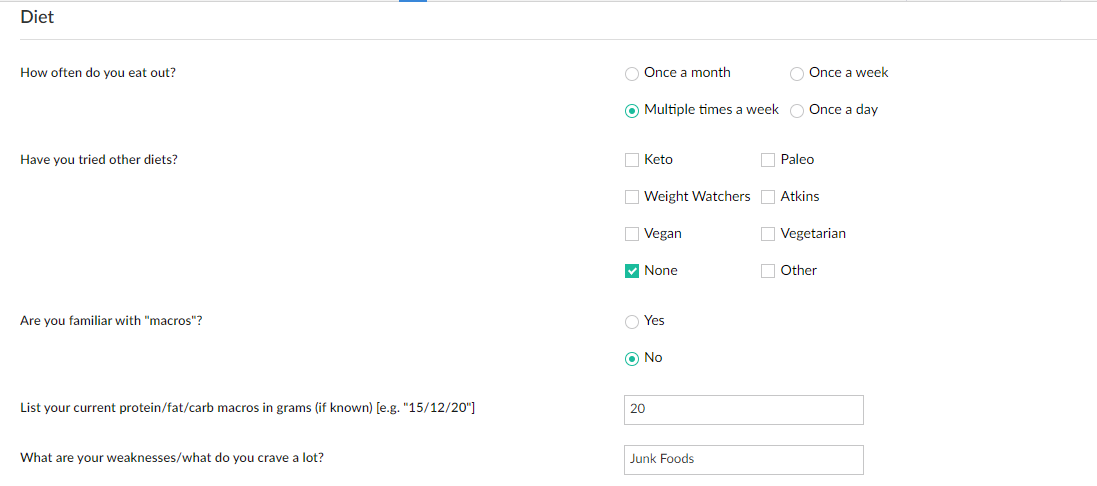
Task: Mark the Vegan checkbox
Action: pyautogui.click(x=632, y=234)
